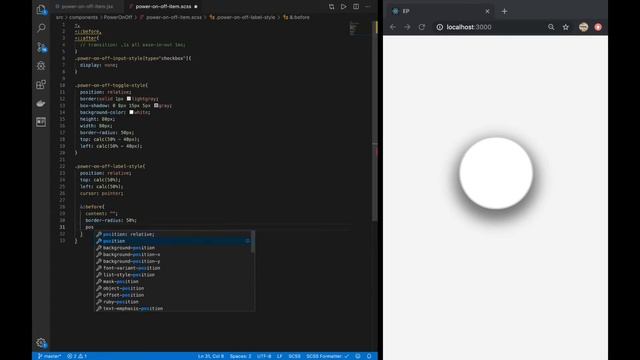The image size is (640, 360).
Task: Open a new browser tab with plus
Action: (x=504, y=11)
